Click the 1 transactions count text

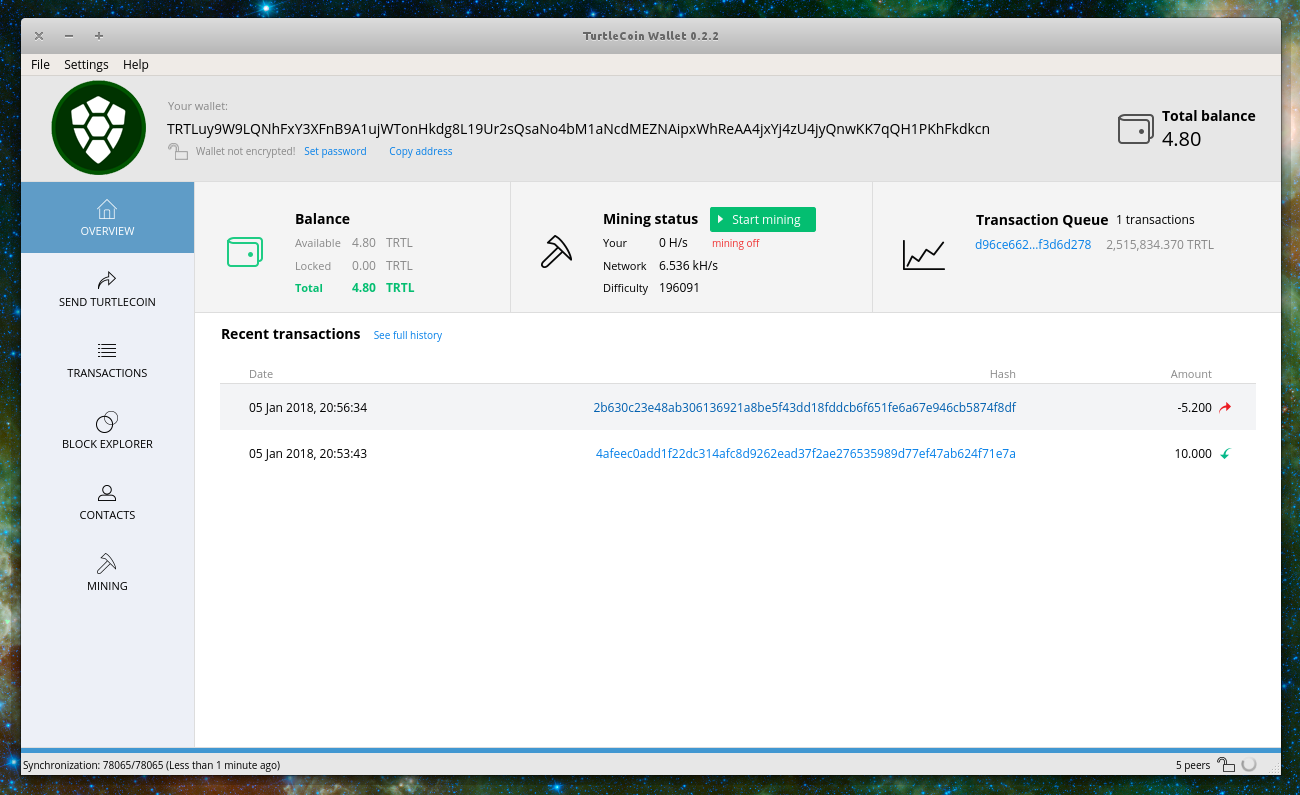tap(1155, 220)
